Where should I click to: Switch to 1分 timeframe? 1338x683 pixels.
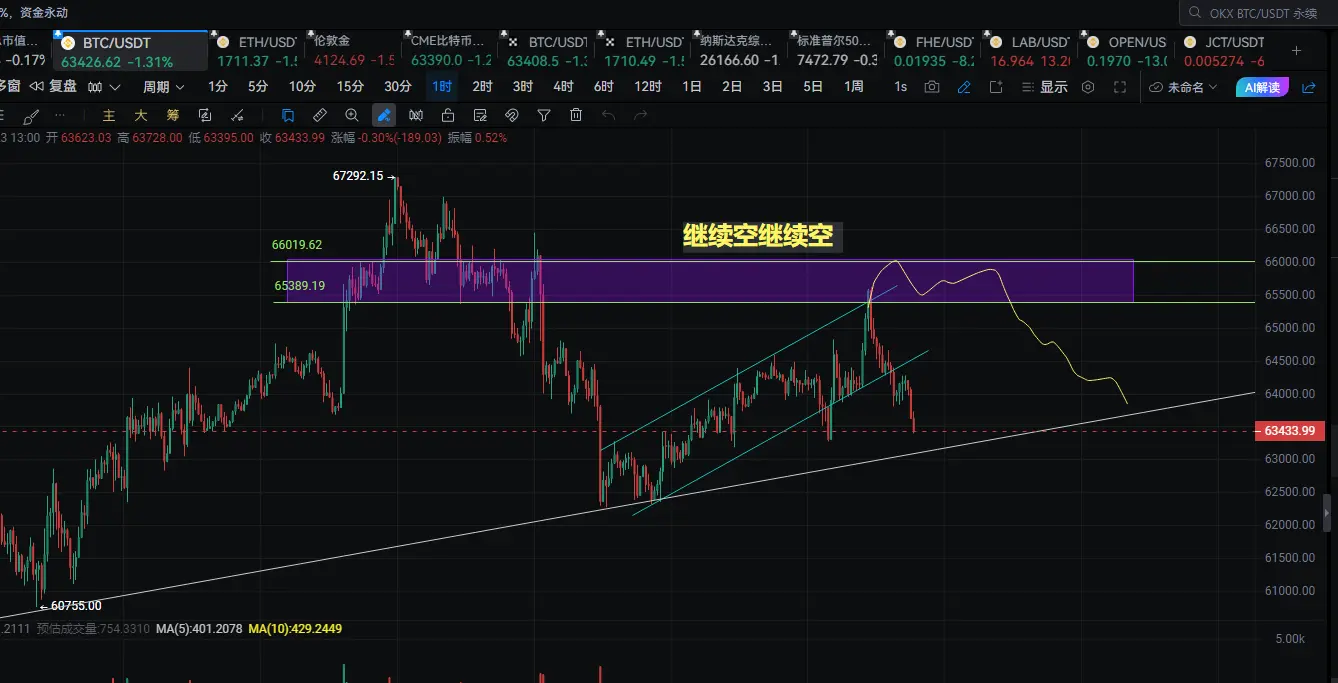218,87
